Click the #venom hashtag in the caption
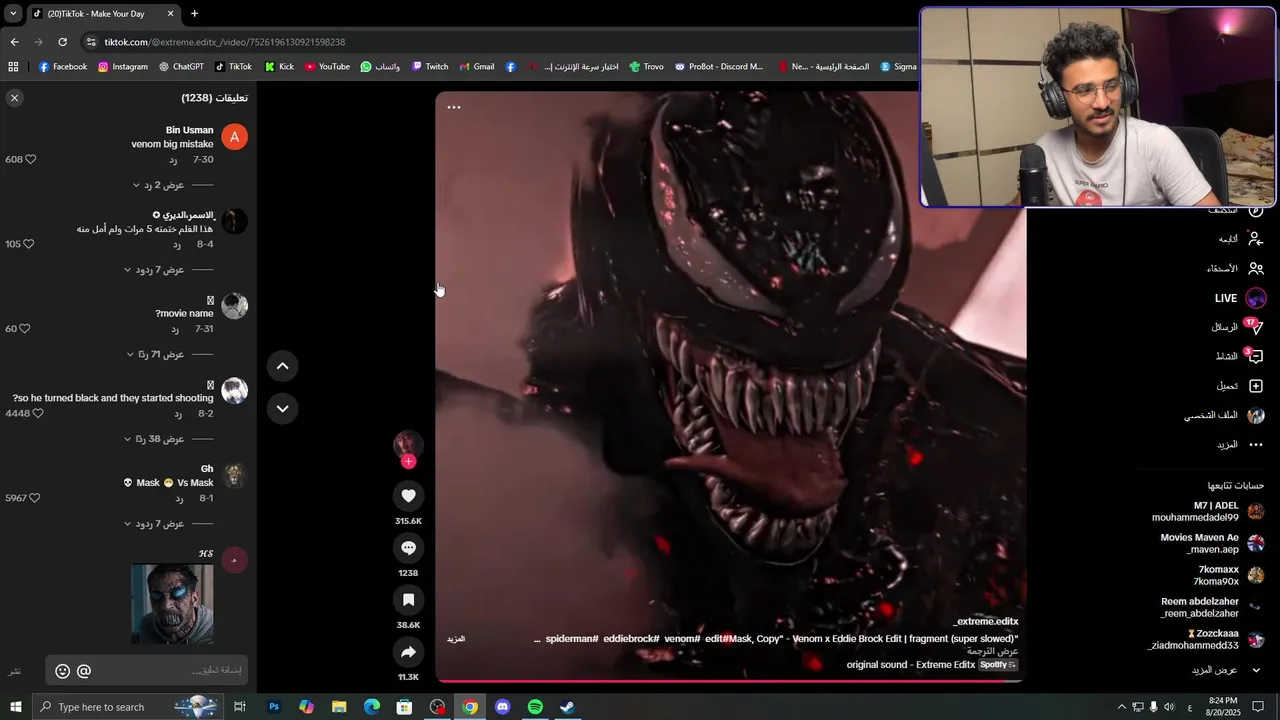Screen dimensions: 1280x720 click(683, 638)
